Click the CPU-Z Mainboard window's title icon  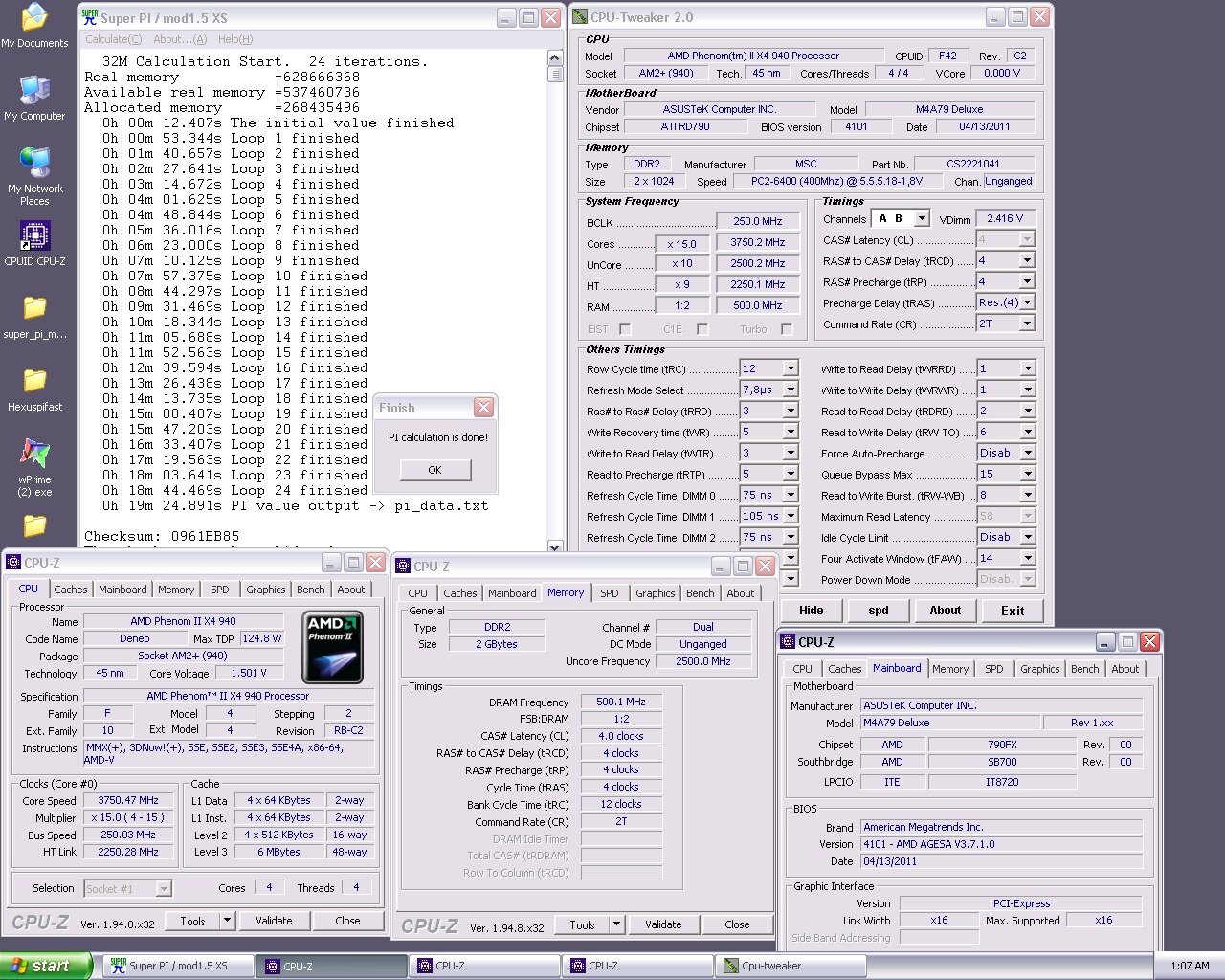point(789,642)
